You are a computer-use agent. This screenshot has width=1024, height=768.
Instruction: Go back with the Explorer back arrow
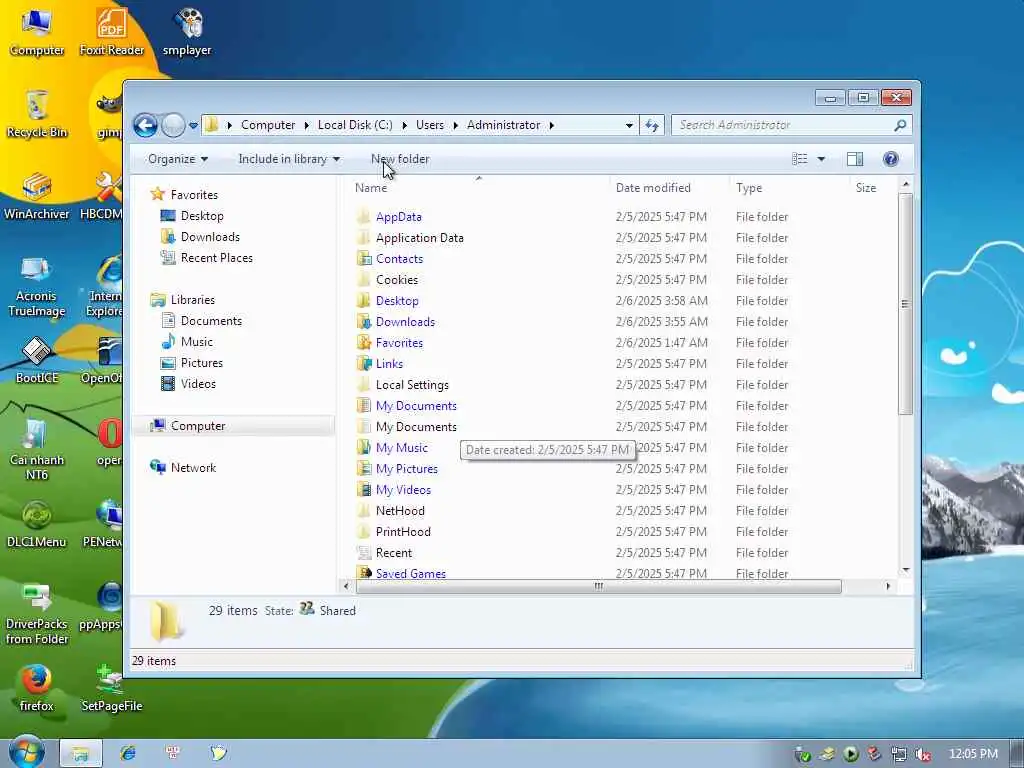click(145, 125)
